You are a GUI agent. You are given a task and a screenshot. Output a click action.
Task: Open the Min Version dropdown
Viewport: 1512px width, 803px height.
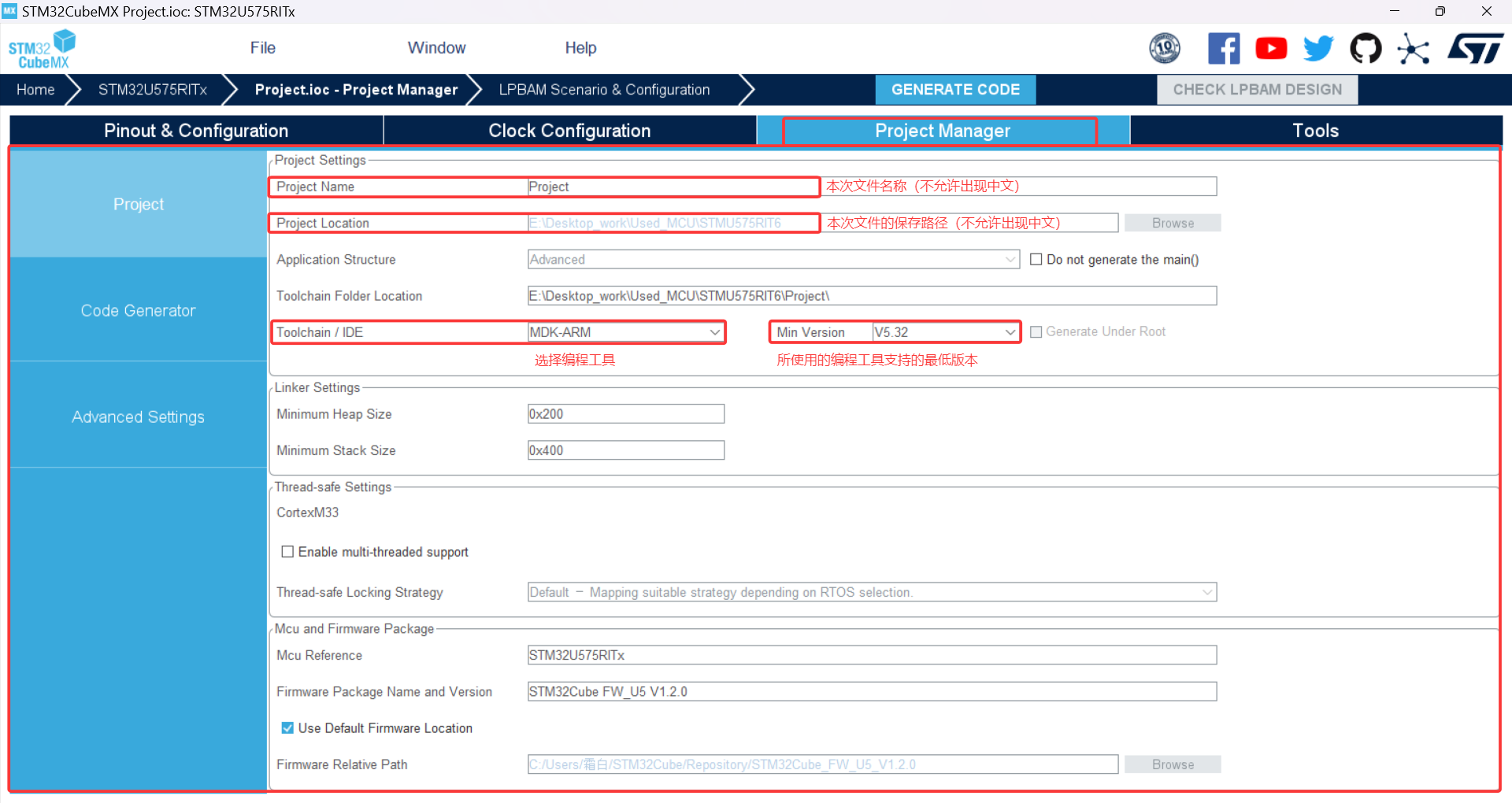click(946, 332)
